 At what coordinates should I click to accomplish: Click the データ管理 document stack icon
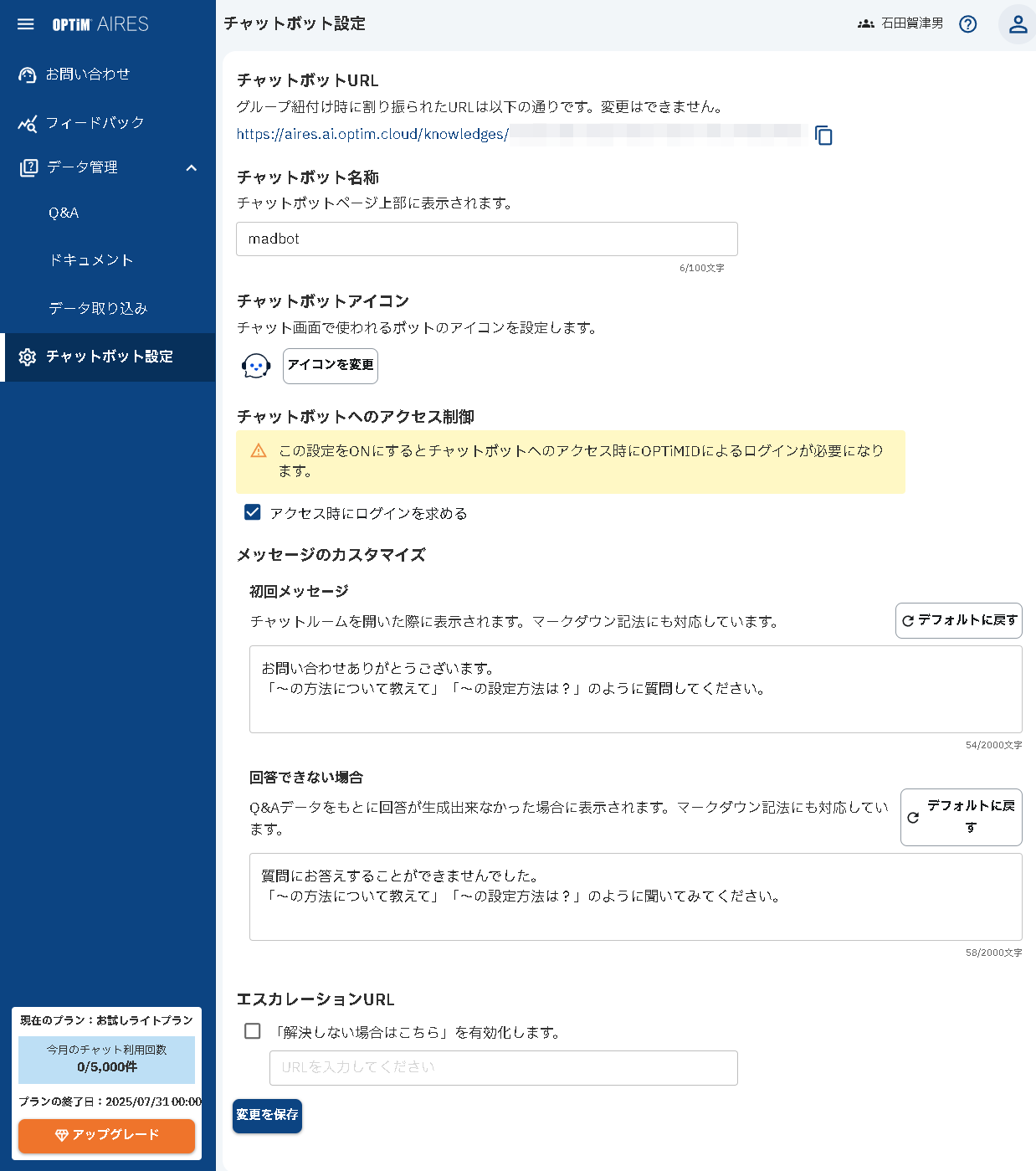26,167
